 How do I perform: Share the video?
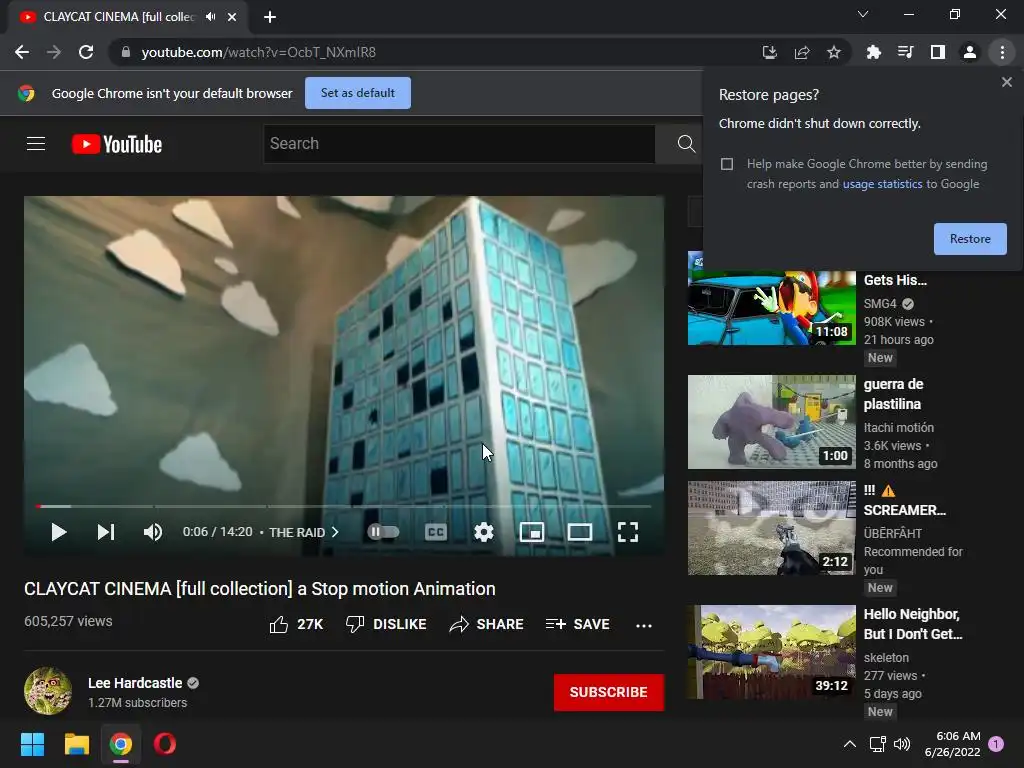pos(487,625)
